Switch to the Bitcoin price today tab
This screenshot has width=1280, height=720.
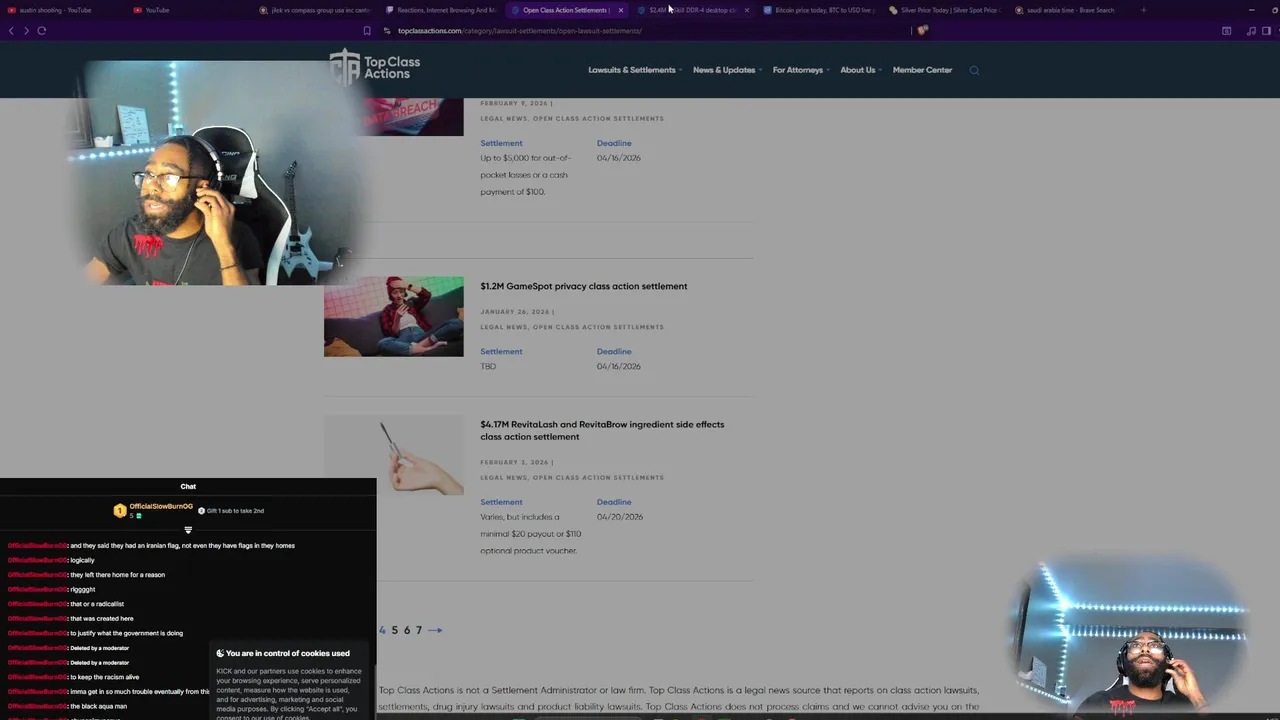point(818,10)
